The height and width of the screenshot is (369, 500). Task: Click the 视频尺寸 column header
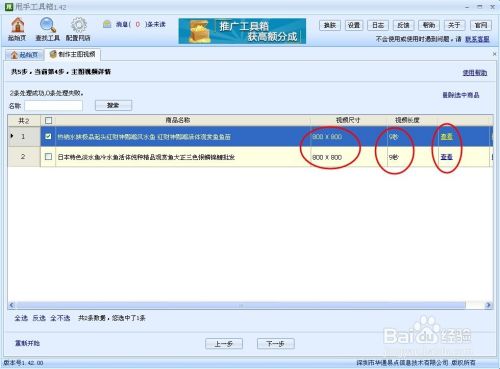pos(348,120)
